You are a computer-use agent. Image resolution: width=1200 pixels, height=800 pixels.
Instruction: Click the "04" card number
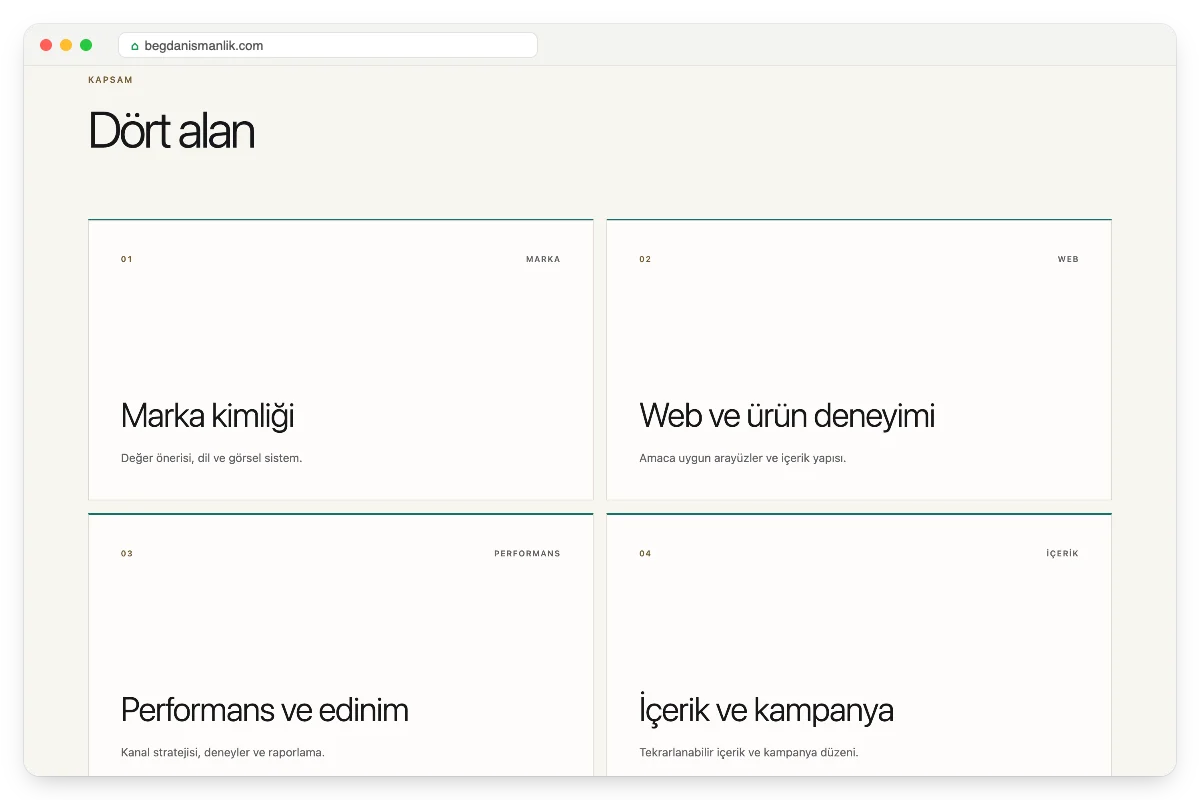pyautogui.click(x=645, y=553)
